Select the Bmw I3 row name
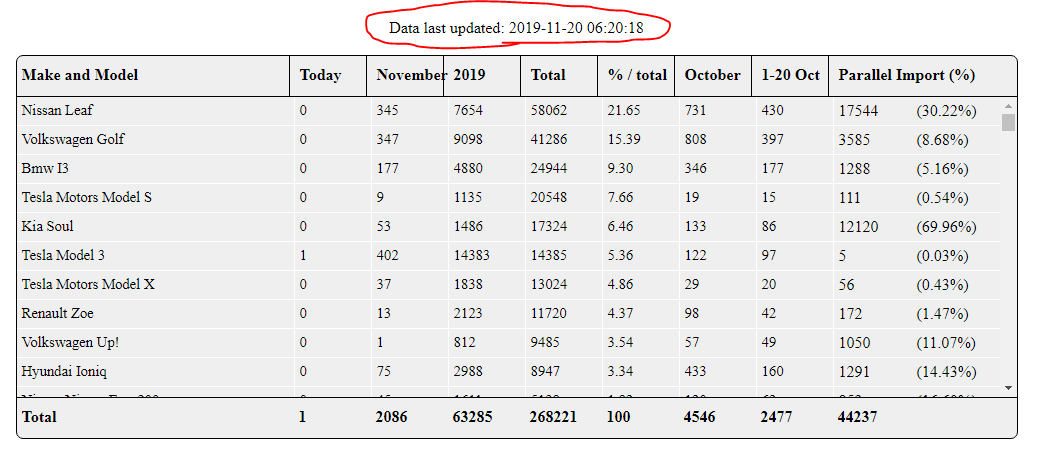This screenshot has height=457, width=1037. coord(45,169)
